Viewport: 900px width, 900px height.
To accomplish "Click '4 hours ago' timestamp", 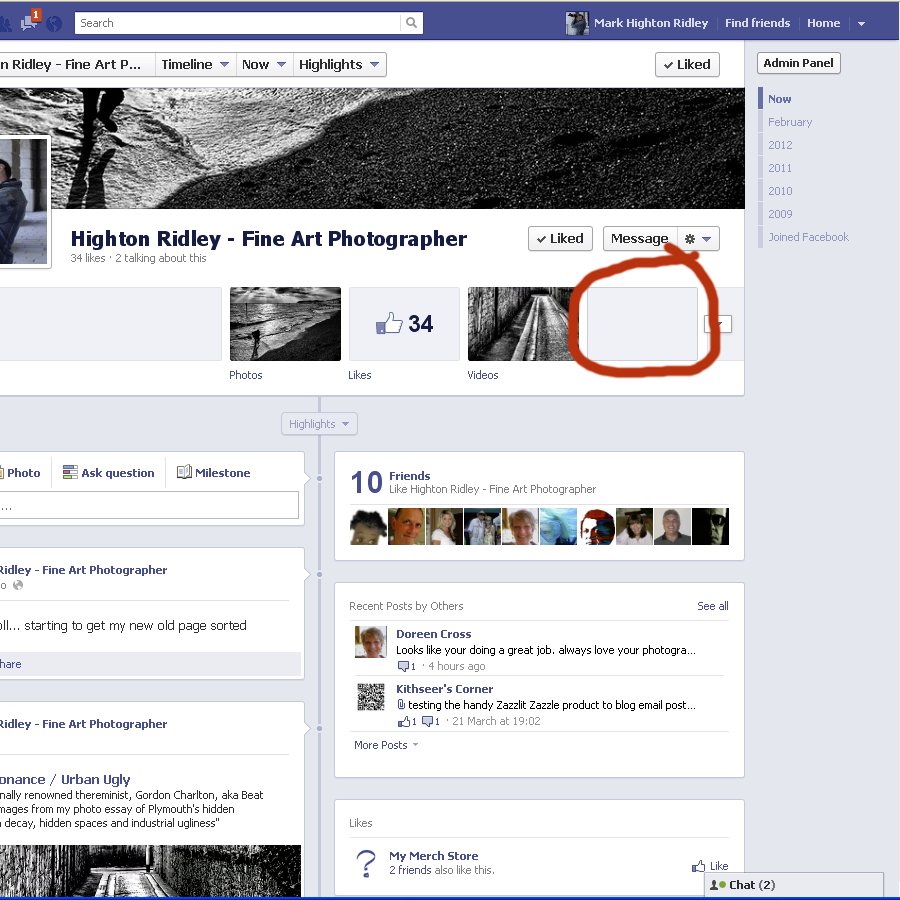I will 456,666.
